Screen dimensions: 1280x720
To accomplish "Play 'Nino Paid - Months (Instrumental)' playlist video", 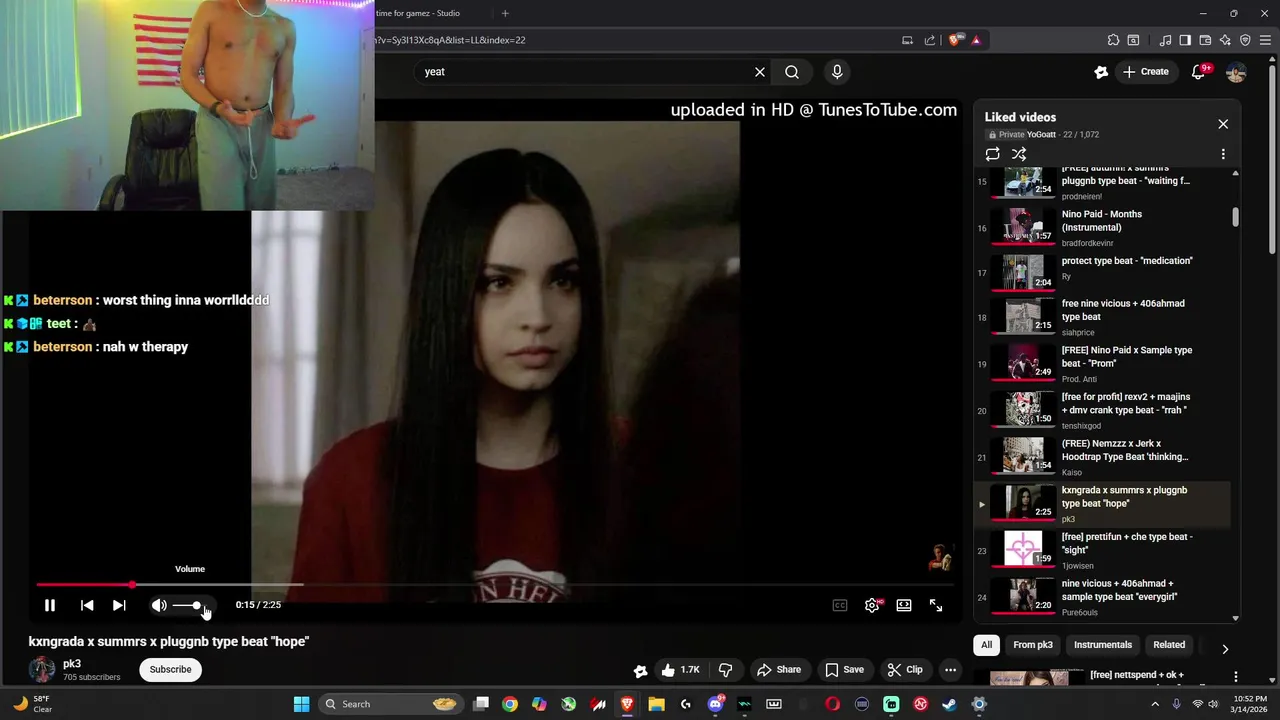I will pyautogui.click(x=1102, y=227).
